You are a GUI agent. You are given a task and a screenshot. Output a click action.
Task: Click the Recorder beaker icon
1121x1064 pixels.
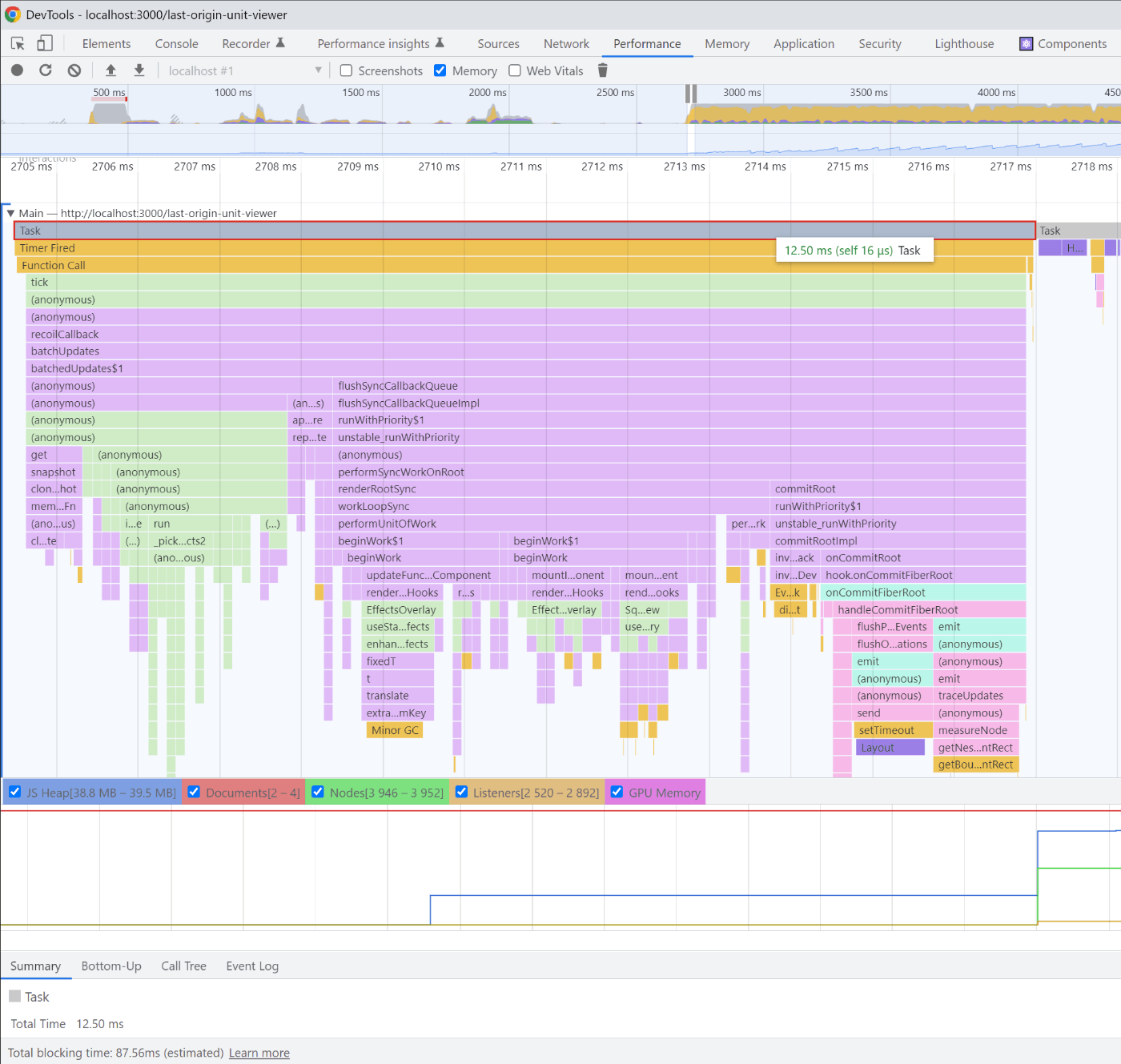[280, 42]
